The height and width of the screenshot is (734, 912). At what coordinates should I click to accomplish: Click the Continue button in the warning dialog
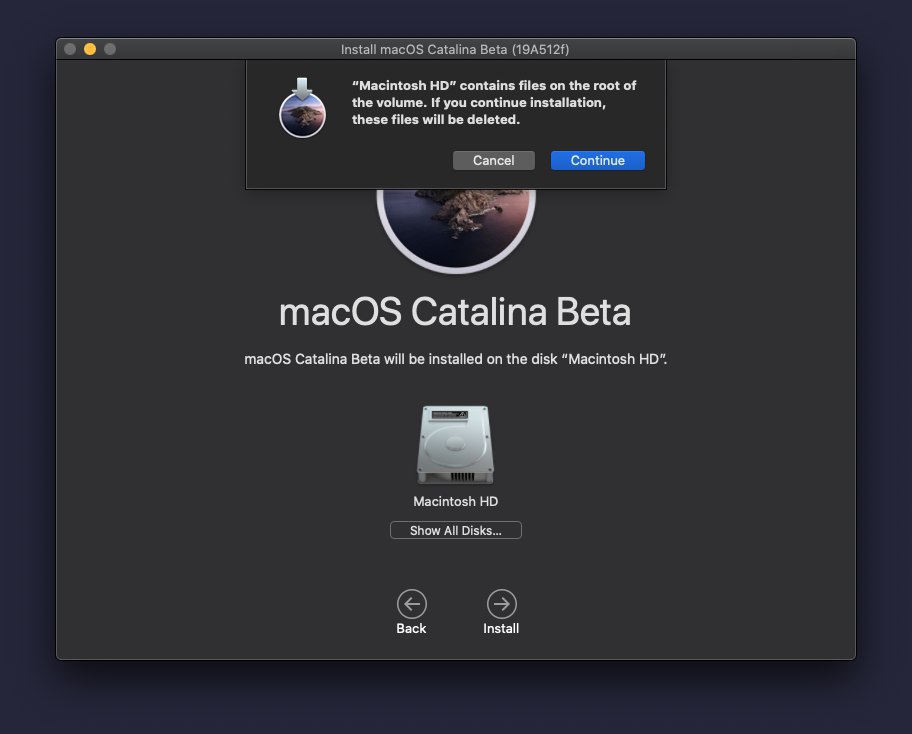597,161
